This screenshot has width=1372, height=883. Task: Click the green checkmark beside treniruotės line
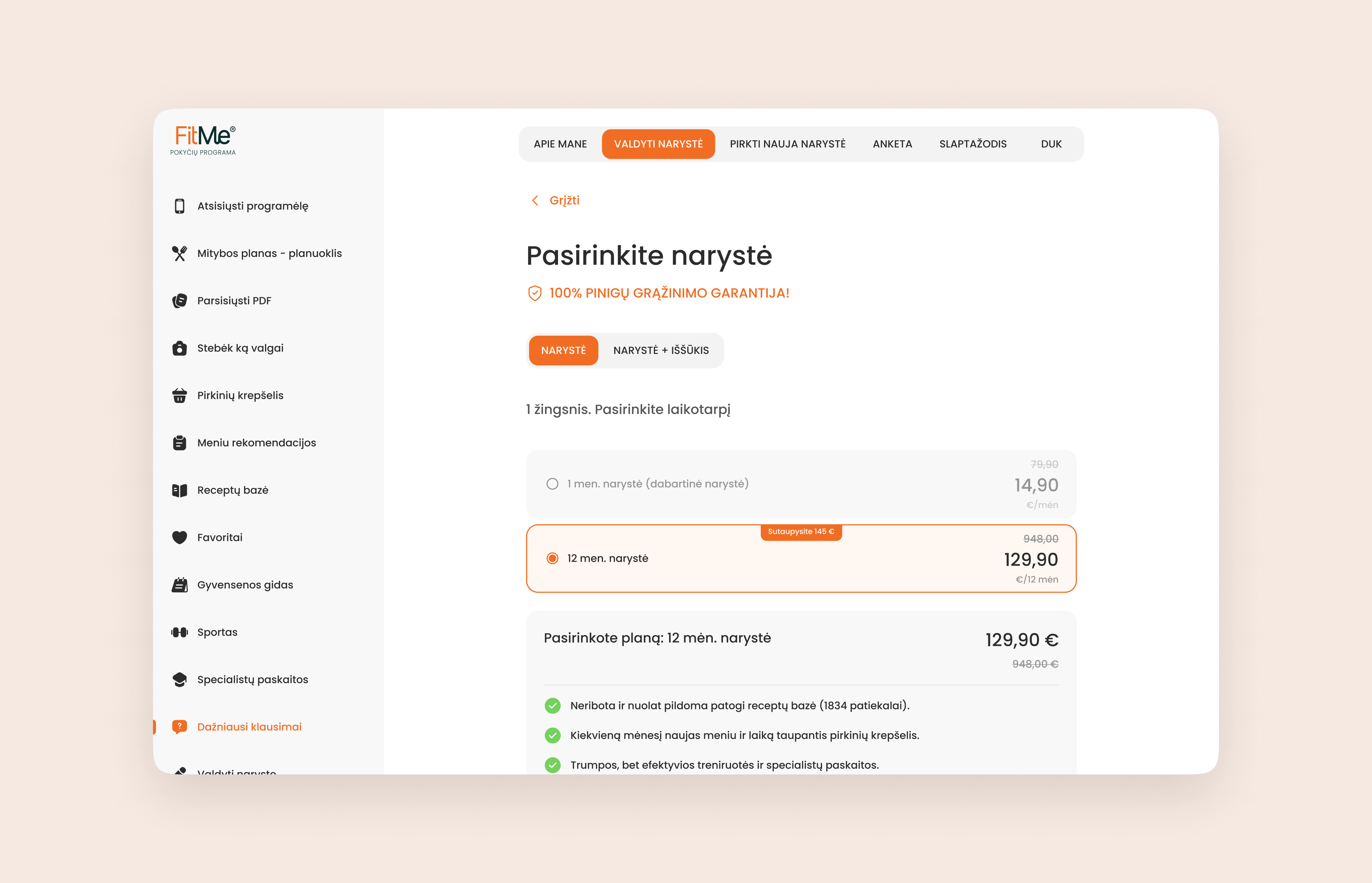pyautogui.click(x=552, y=766)
